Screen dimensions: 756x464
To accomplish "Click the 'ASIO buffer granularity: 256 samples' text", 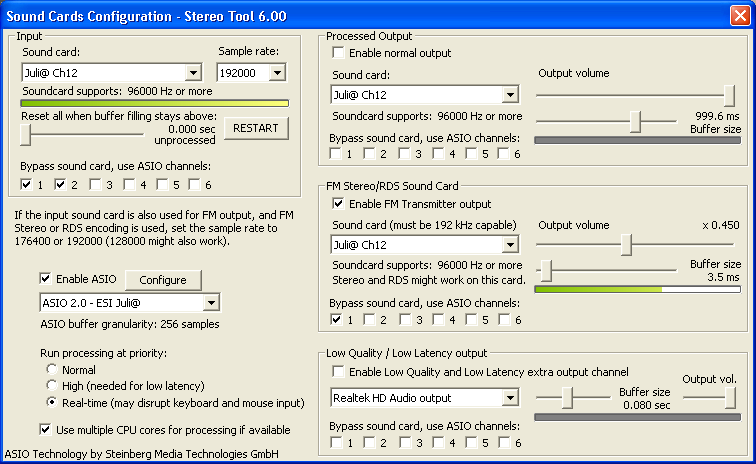I will click(130, 324).
